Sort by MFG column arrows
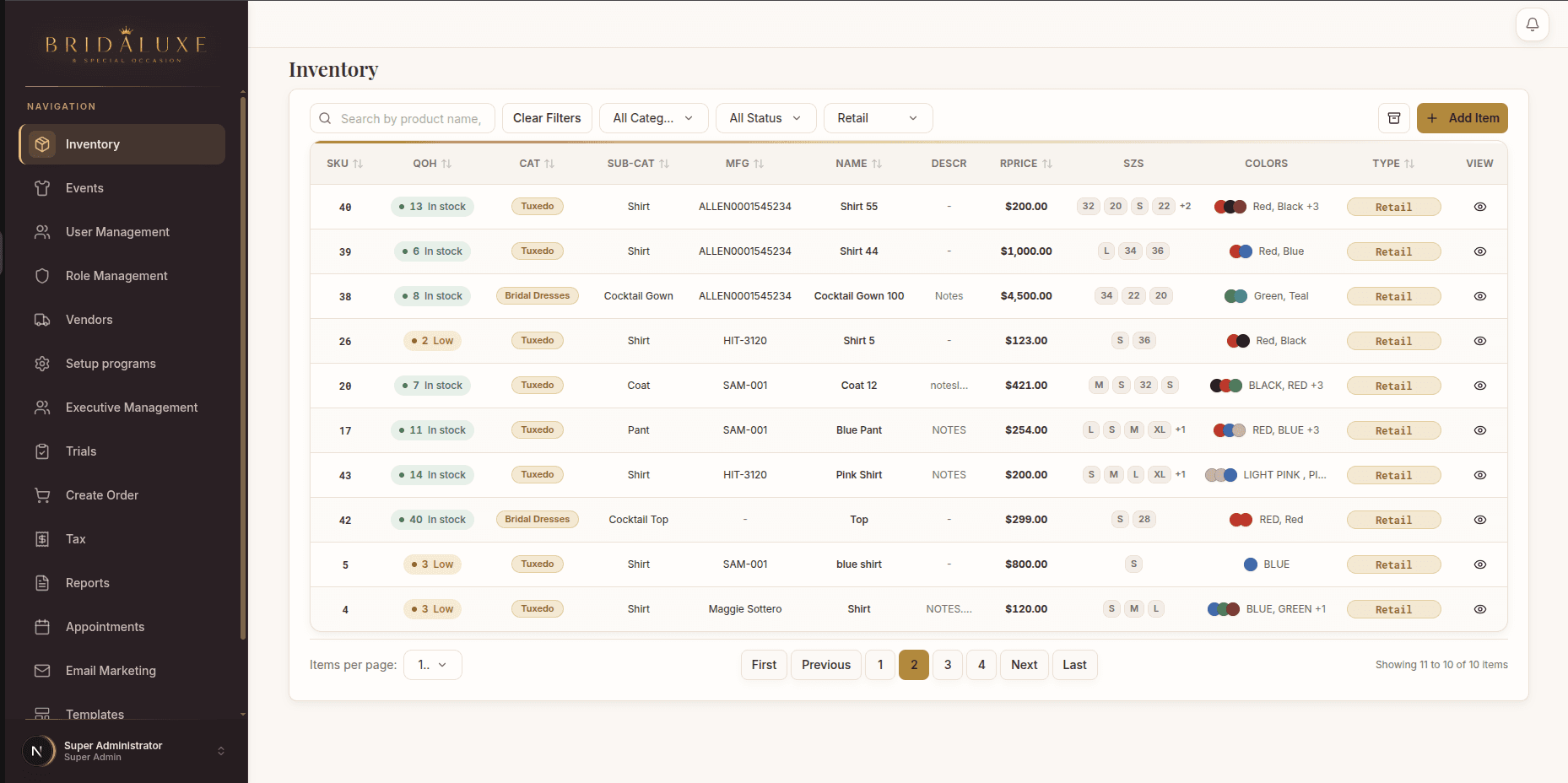This screenshot has width=1568, height=783. (759, 164)
